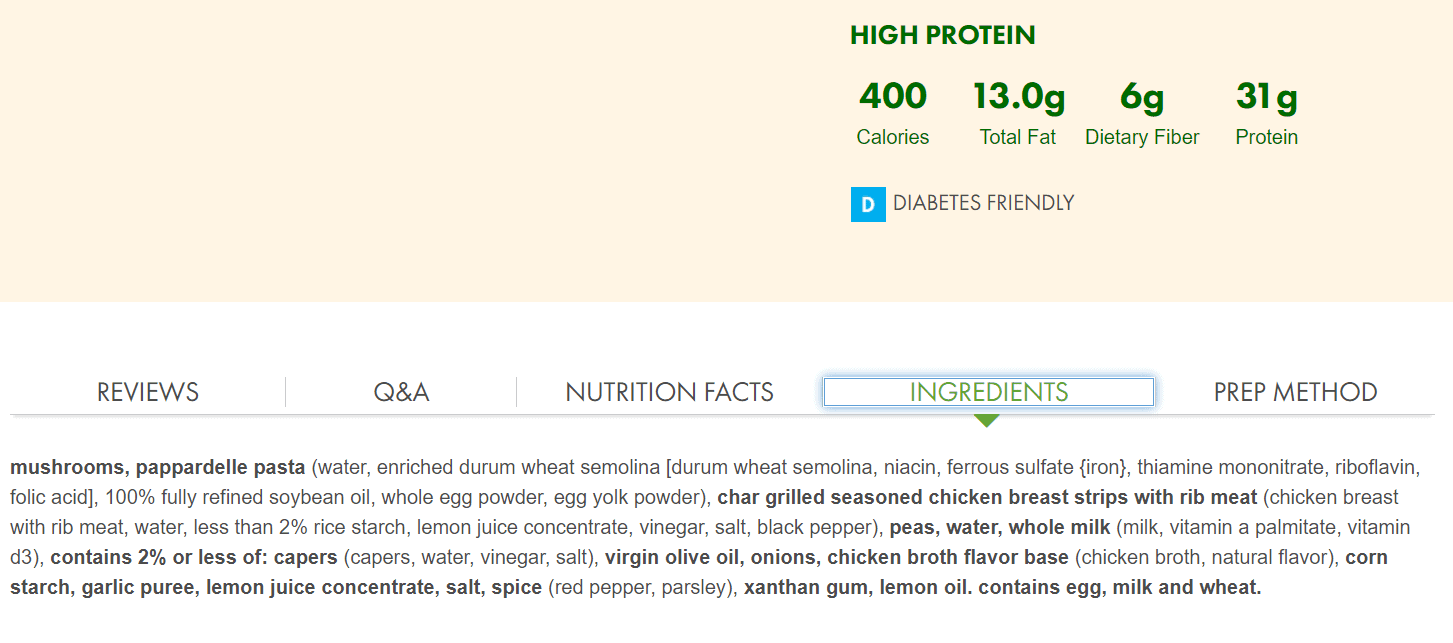
Task: Open the Reviews tab
Action: pyautogui.click(x=148, y=392)
